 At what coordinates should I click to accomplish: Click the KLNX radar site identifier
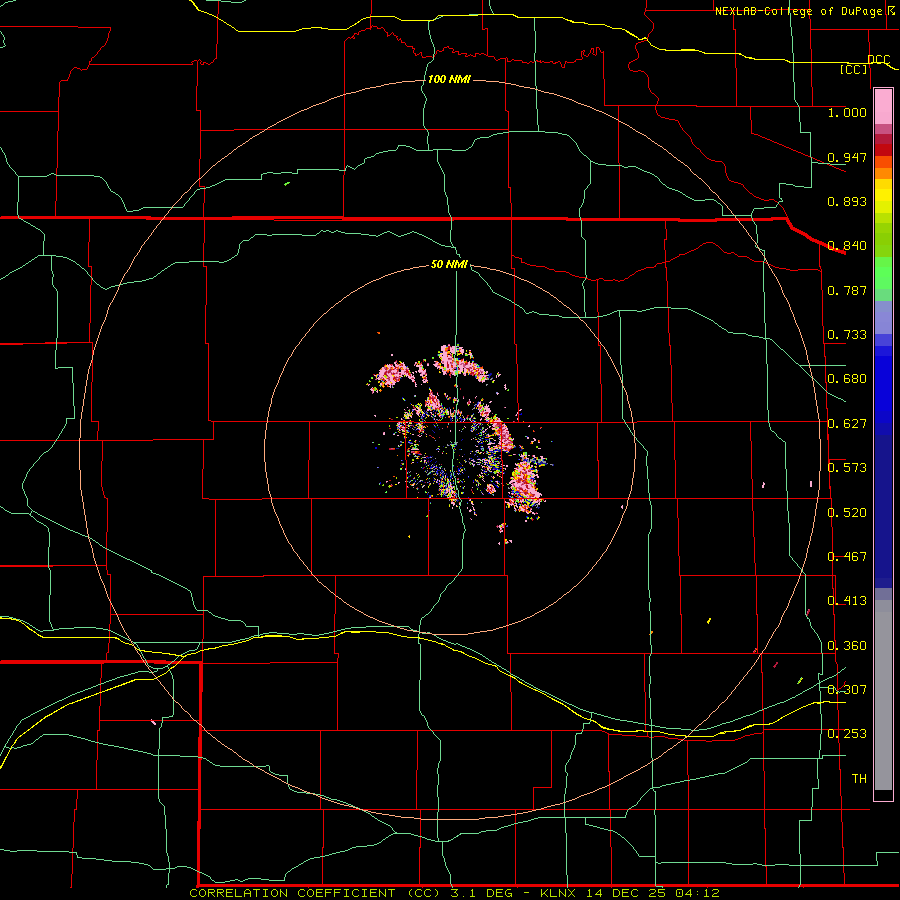tap(560, 893)
